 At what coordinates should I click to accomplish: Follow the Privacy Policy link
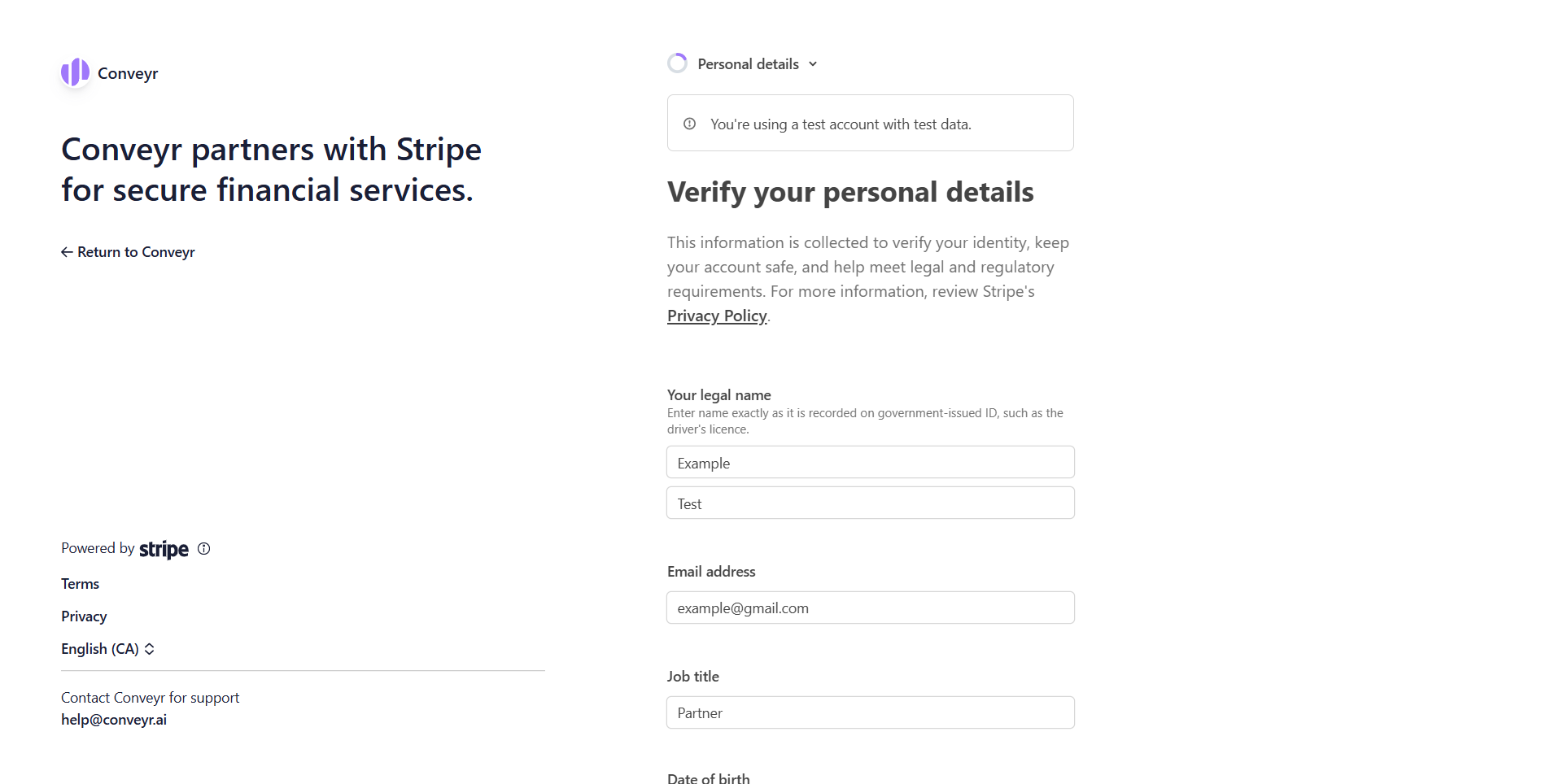(x=717, y=316)
